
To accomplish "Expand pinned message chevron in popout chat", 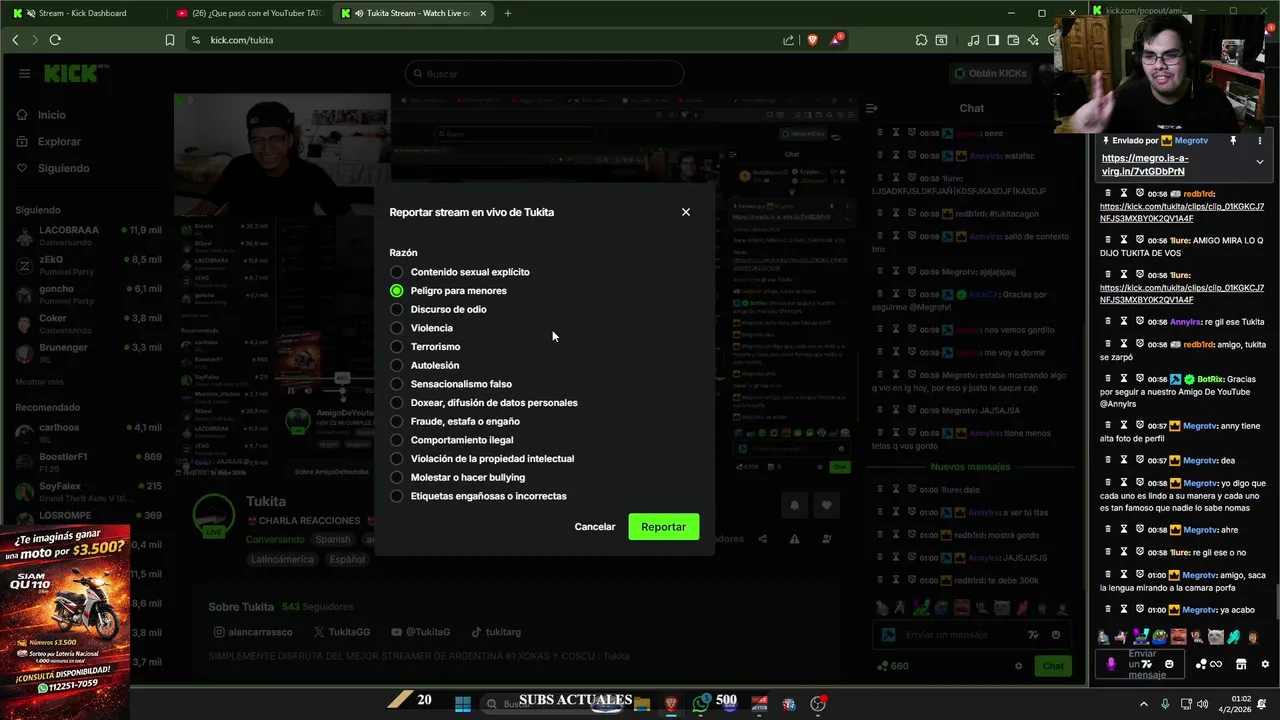I will (1260, 161).
